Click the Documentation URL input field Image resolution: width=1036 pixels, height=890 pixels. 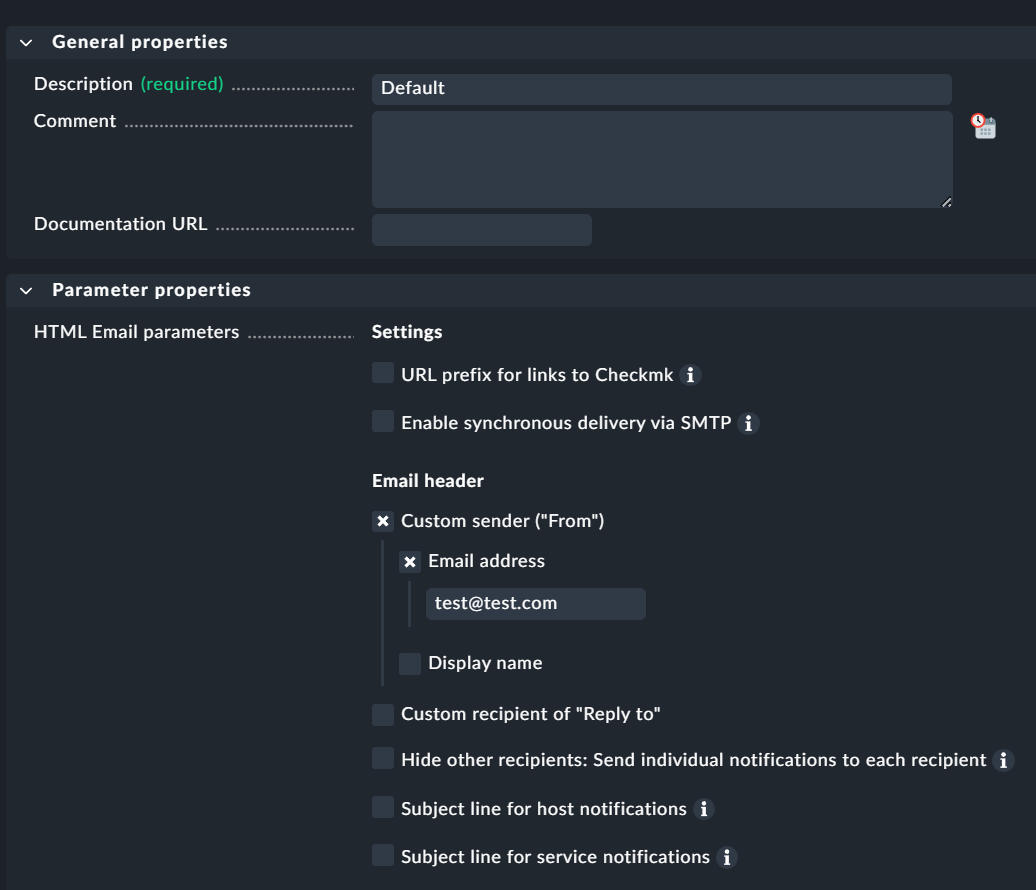point(481,230)
